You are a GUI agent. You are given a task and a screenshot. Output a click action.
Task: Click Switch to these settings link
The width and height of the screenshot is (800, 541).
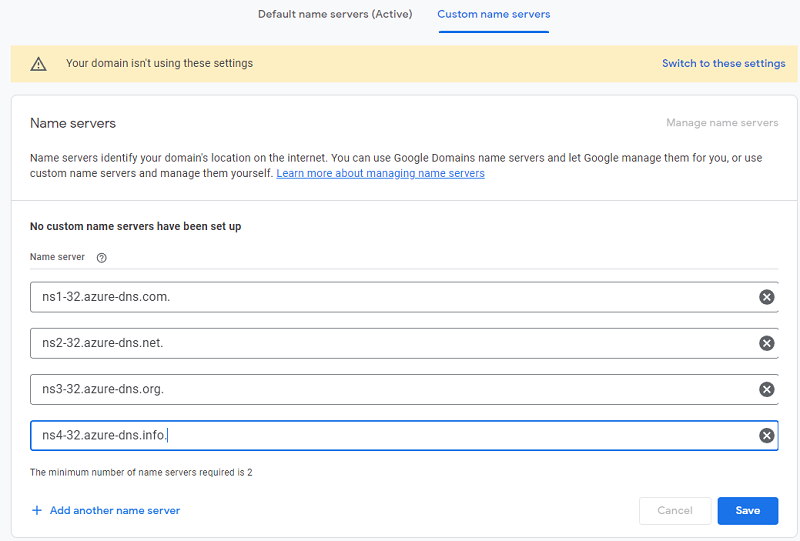pyautogui.click(x=723, y=63)
